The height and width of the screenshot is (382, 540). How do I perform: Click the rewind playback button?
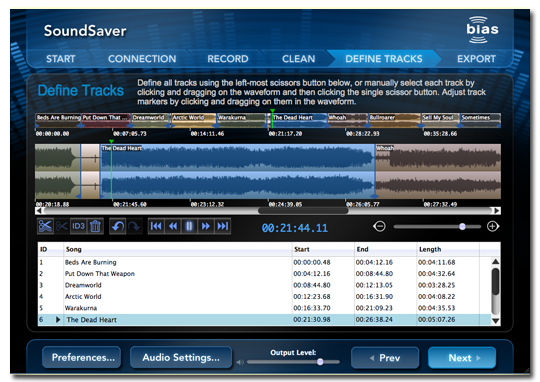click(x=173, y=226)
